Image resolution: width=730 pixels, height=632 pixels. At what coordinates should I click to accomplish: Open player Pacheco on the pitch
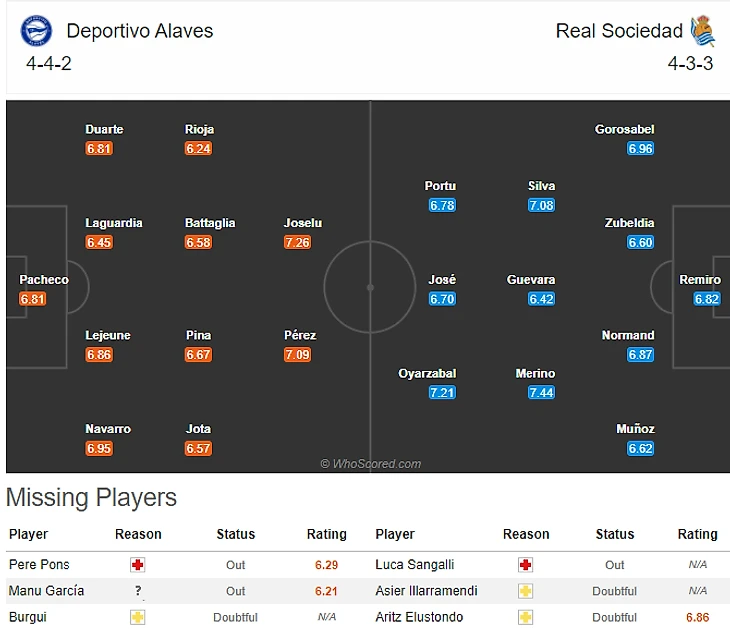44,280
